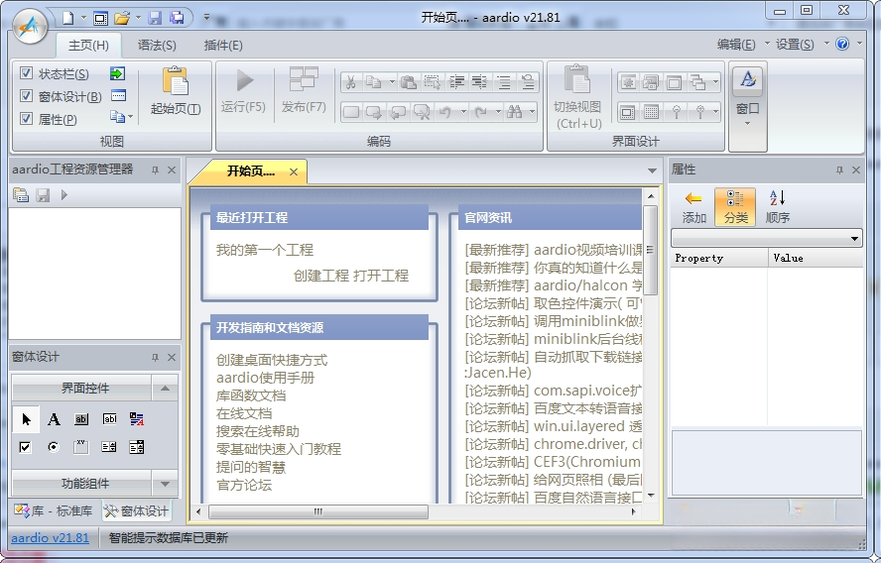Click the 创建工程 link
Screen dimensions: 881x563
click(321, 276)
